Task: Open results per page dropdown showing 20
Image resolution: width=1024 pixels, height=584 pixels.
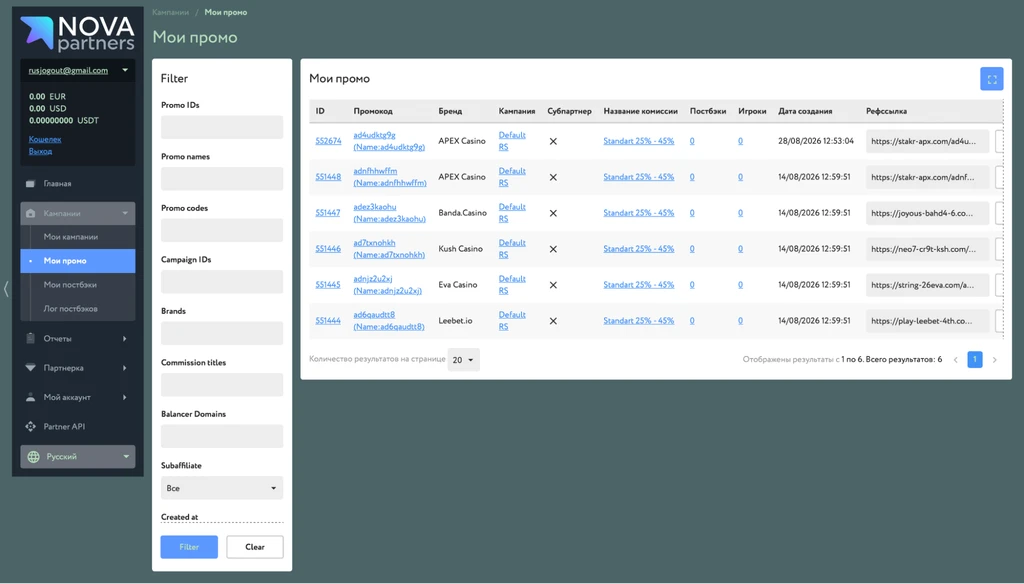Action: (x=464, y=360)
